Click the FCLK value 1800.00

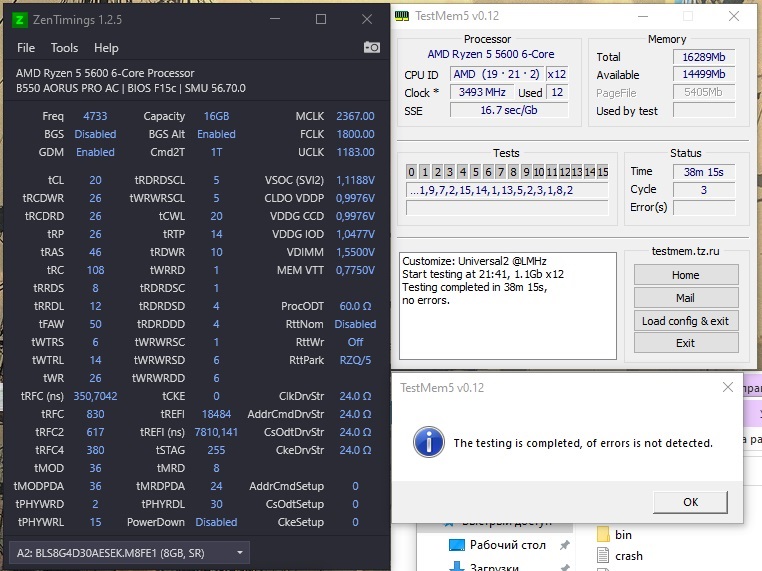tap(355, 134)
